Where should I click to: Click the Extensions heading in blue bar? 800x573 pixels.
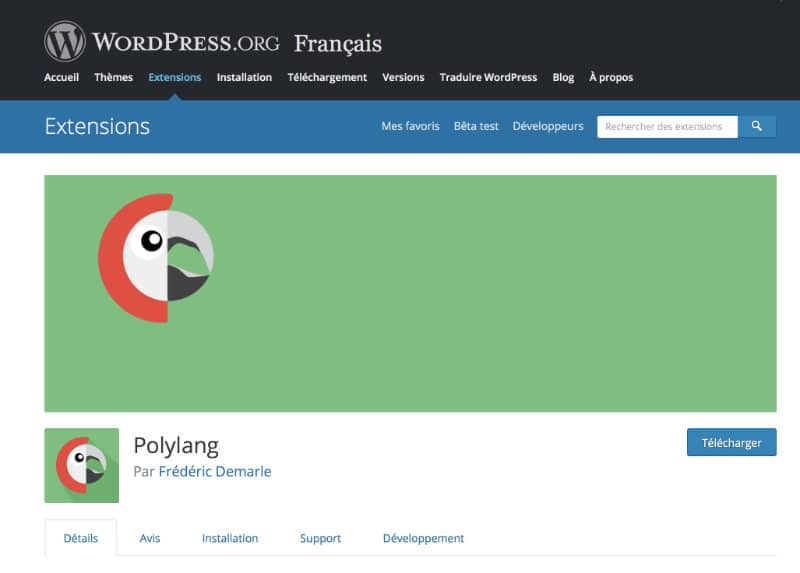point(97,127)
